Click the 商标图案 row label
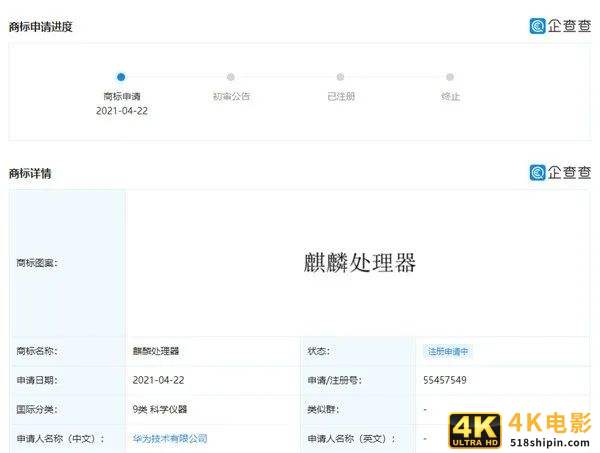The image size is (600, 453). tap(37, 263)
